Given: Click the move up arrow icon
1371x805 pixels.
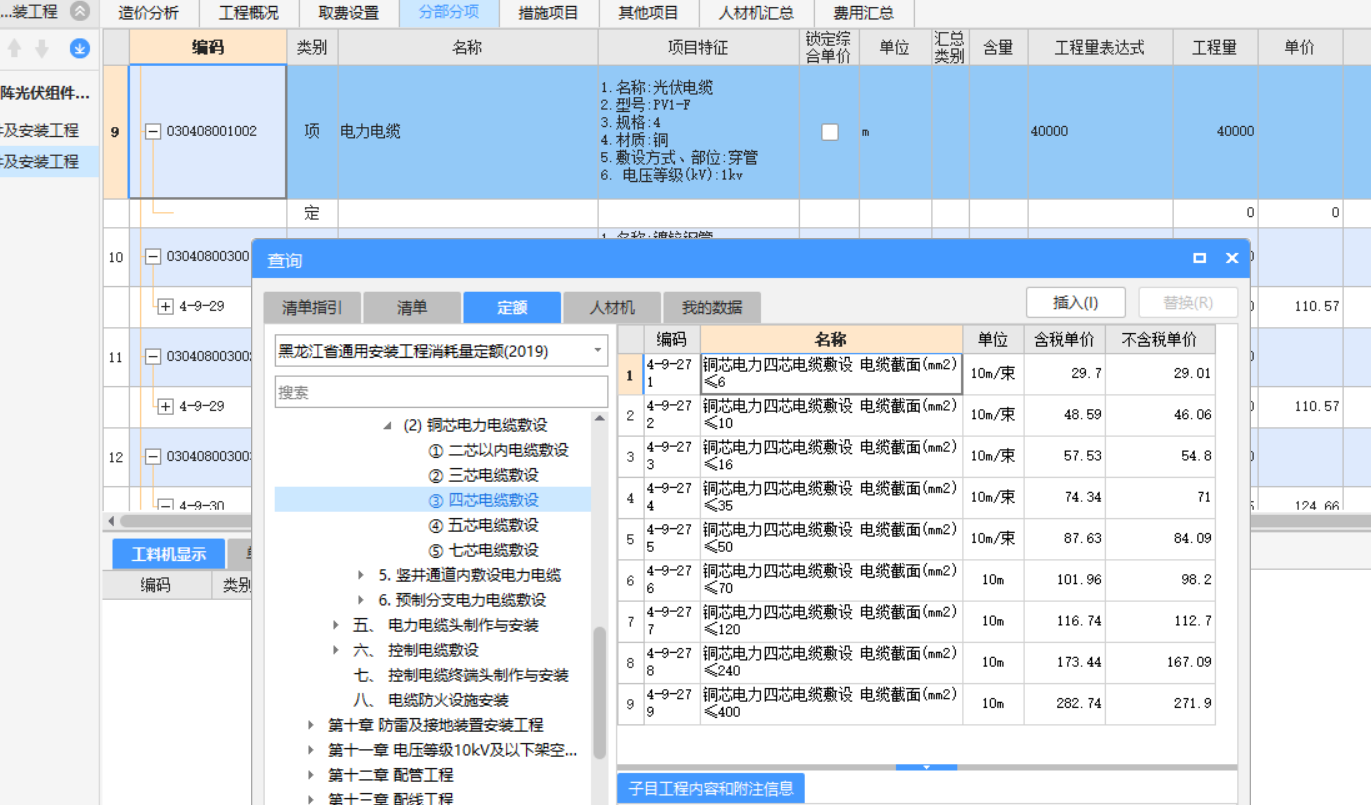Looking at the screenshot, I should (x=14, y=48).
